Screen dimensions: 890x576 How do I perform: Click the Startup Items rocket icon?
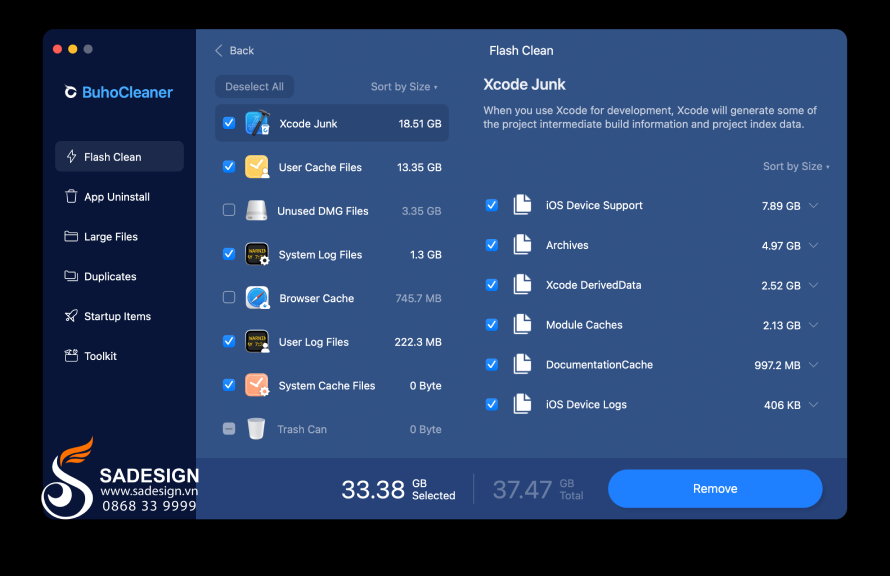tap(71, 316)
